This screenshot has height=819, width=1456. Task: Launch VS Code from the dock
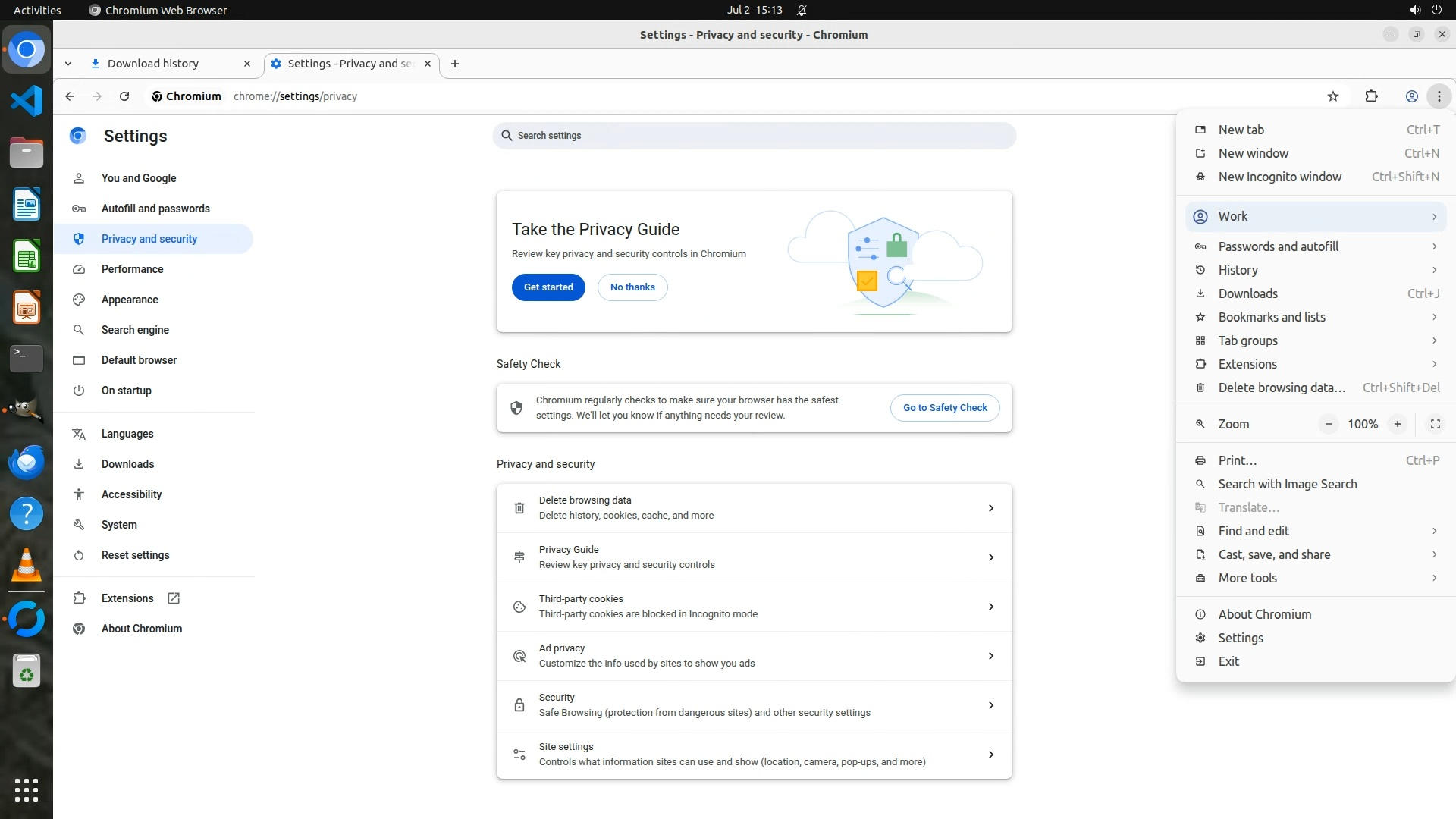click(27, 101)
